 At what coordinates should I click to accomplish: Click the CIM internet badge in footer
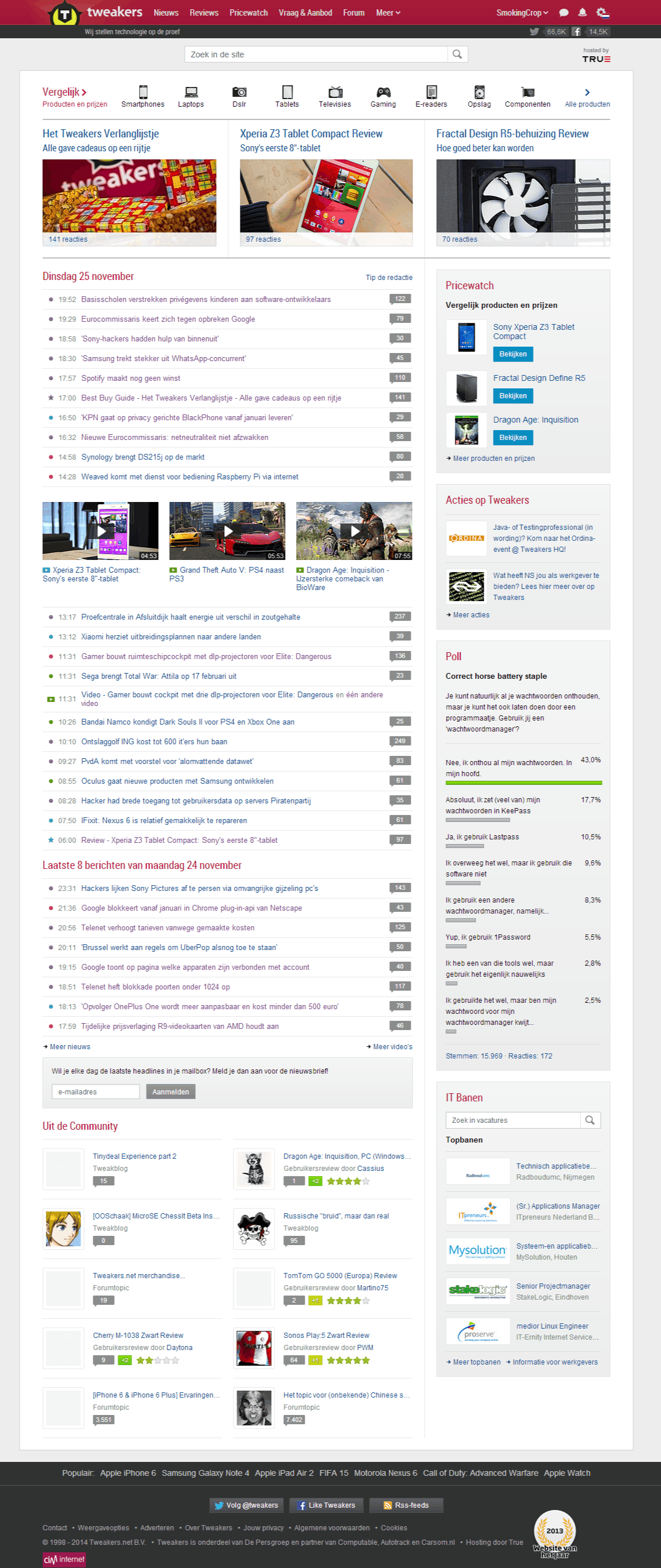(64, 1559)
